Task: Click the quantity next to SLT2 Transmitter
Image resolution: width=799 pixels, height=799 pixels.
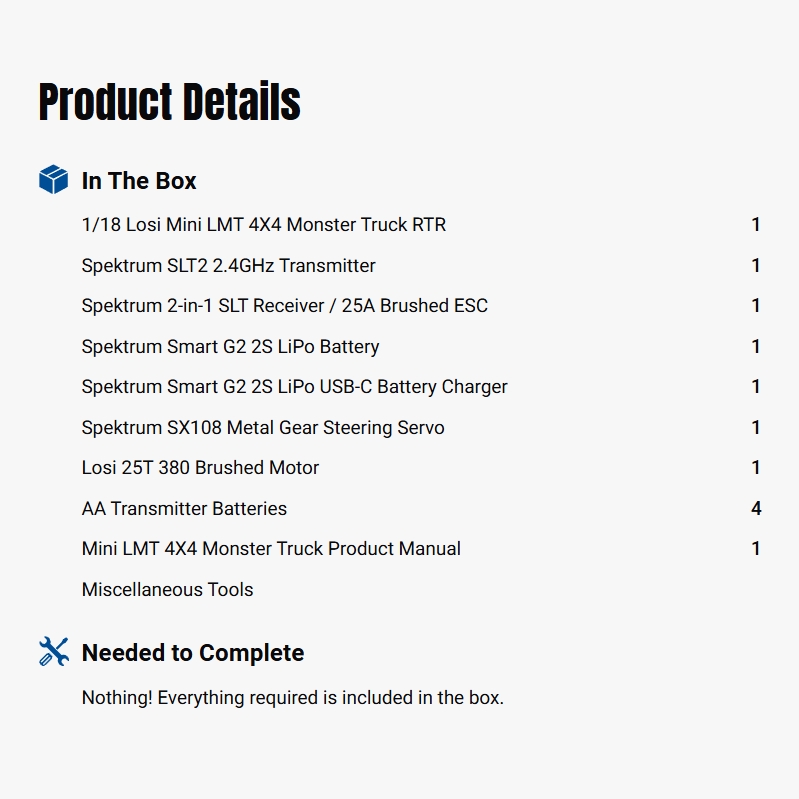Action: [x=756, y=266]
